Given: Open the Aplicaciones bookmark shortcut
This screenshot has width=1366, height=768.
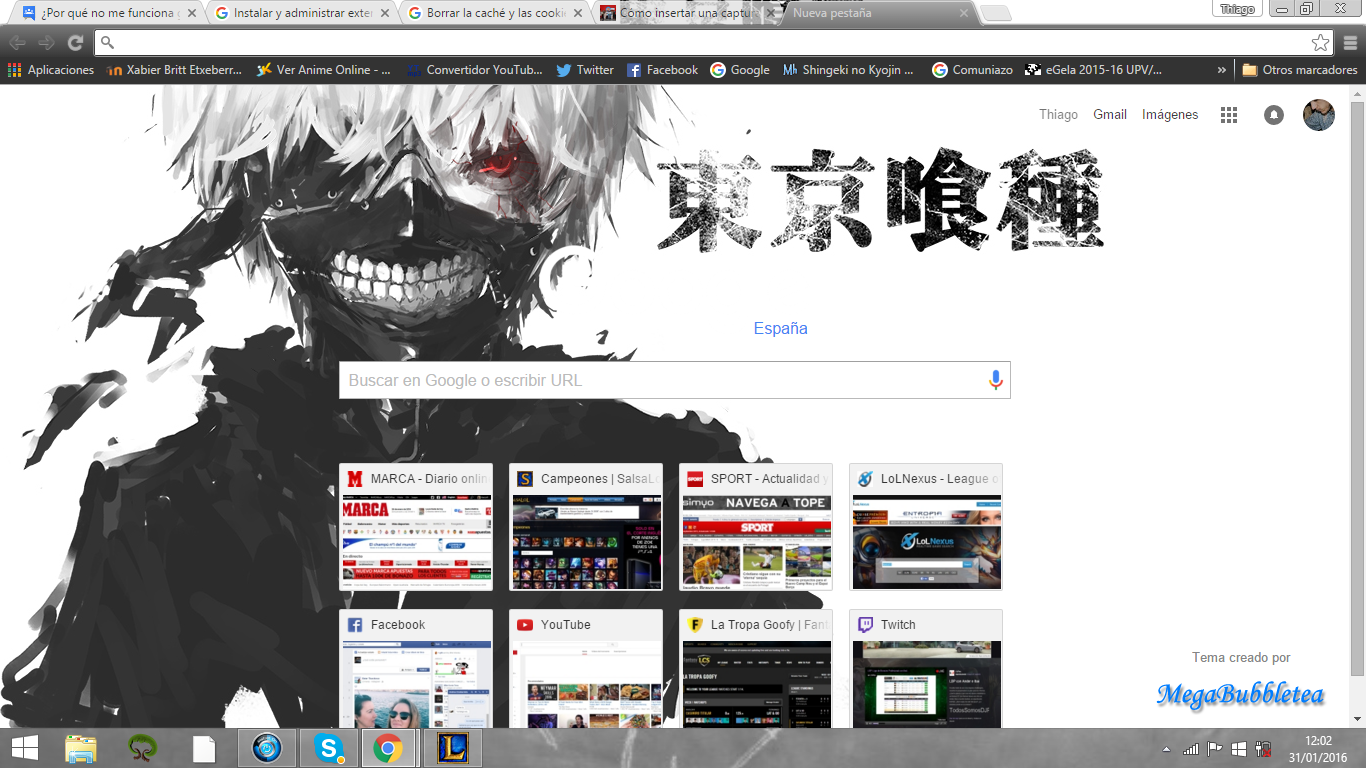Looking at the screenshot, I should [x=51, y=70].
